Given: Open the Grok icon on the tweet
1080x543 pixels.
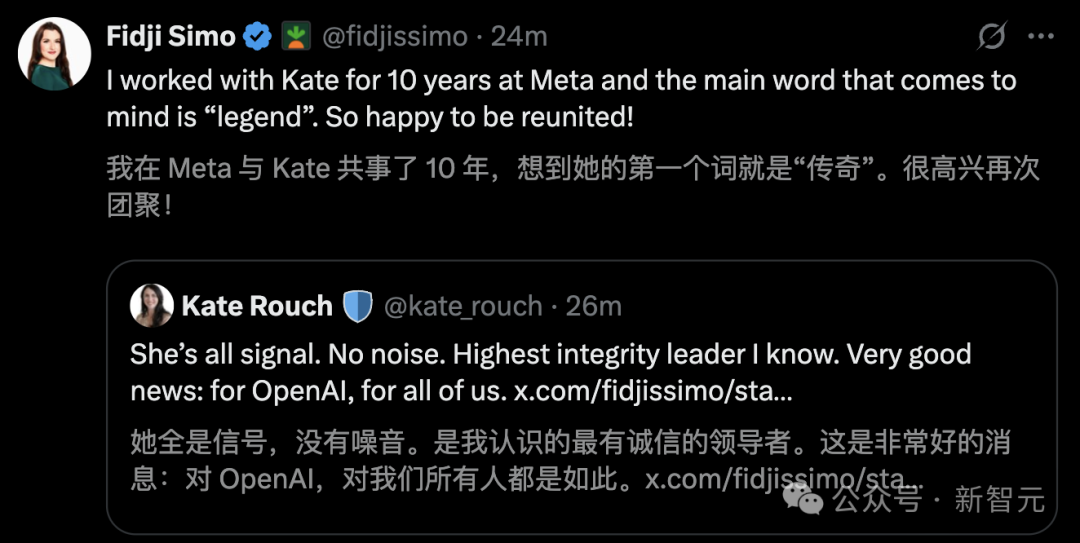Looking at the screenshot, I should pos(991,38).
